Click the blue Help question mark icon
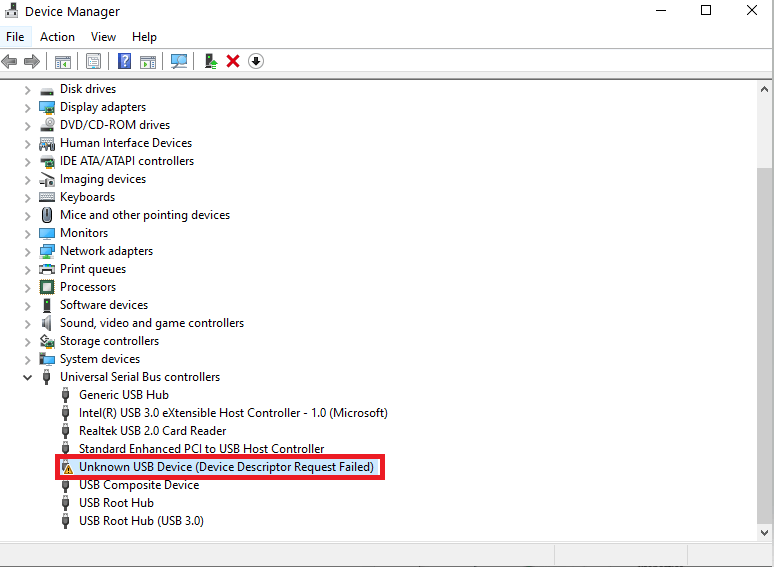 [x=124, y=61]
